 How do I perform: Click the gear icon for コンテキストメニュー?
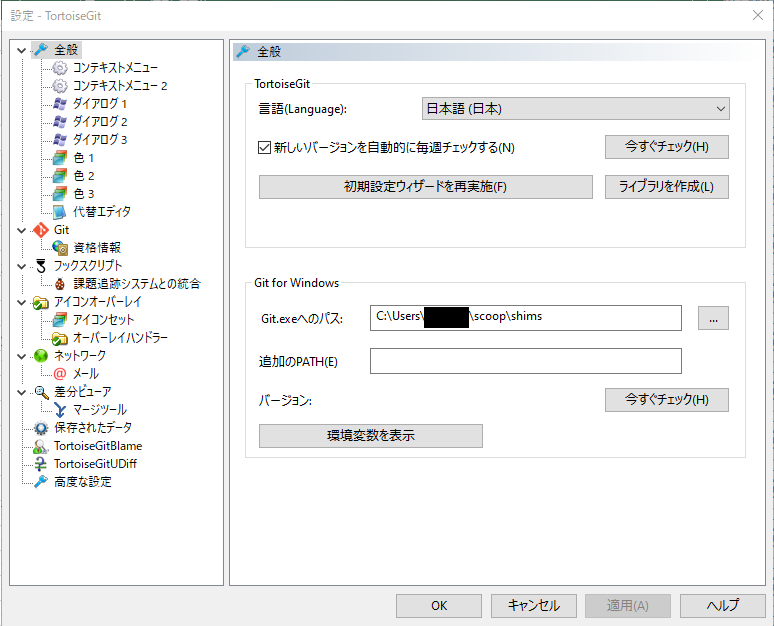pyautogui.click(x=60, y=68)
